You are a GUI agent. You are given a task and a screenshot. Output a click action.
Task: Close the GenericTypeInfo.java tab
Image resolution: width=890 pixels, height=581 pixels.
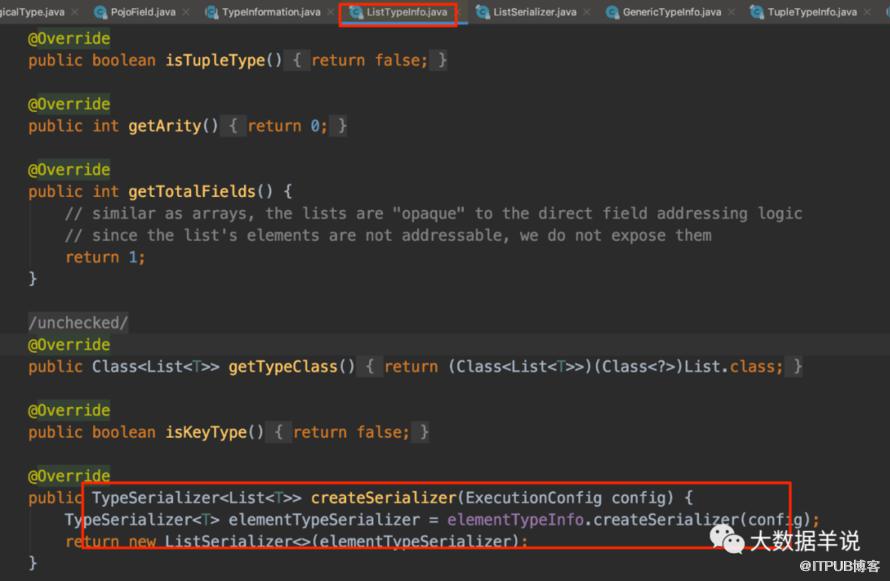732,12
